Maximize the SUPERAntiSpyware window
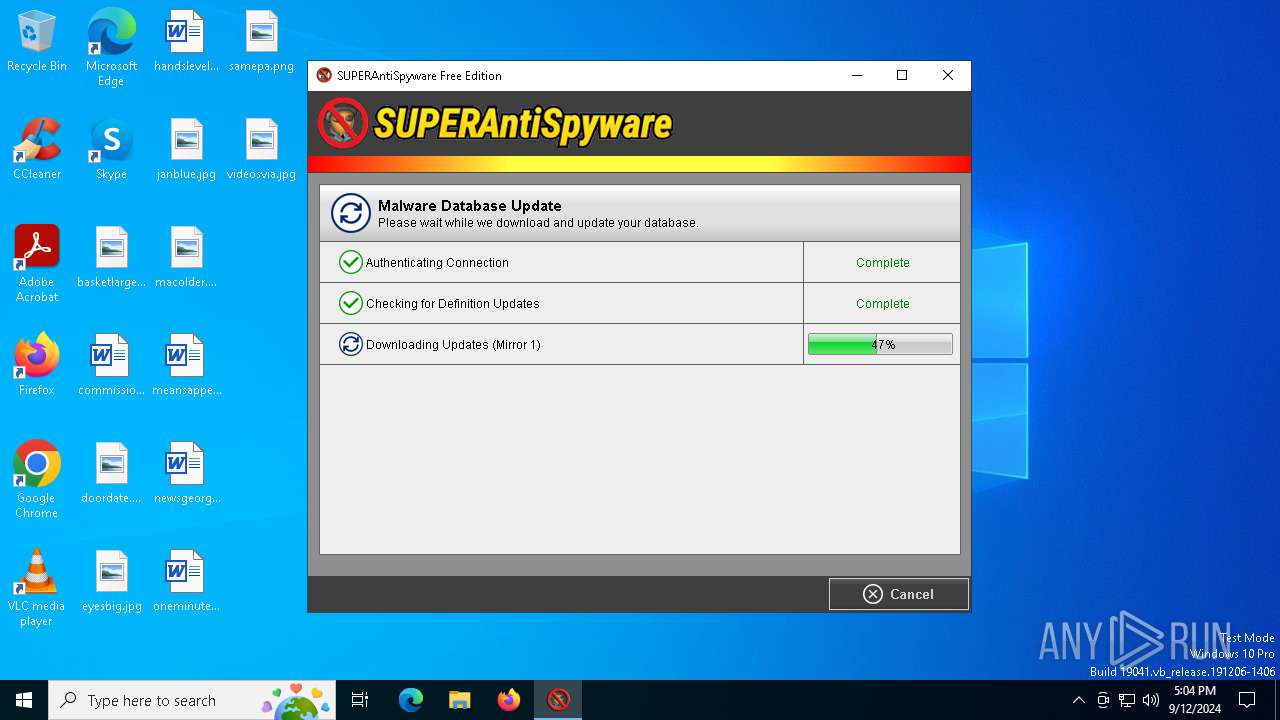Screen dimensions: 1280x720 tap(902, 76)
